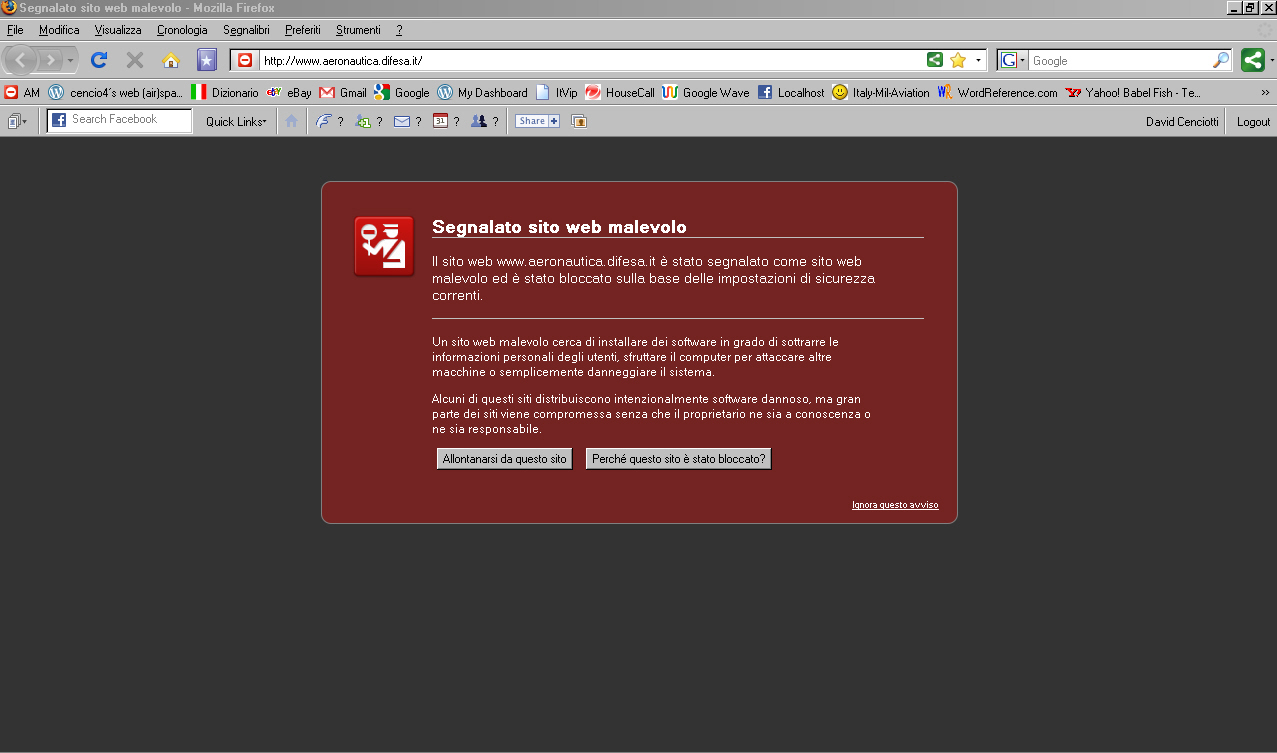Open the Google search engine selector dropdown
Image resolution: width=1277 pixels, height=753 pixels.
click(x=1013, y=60)
